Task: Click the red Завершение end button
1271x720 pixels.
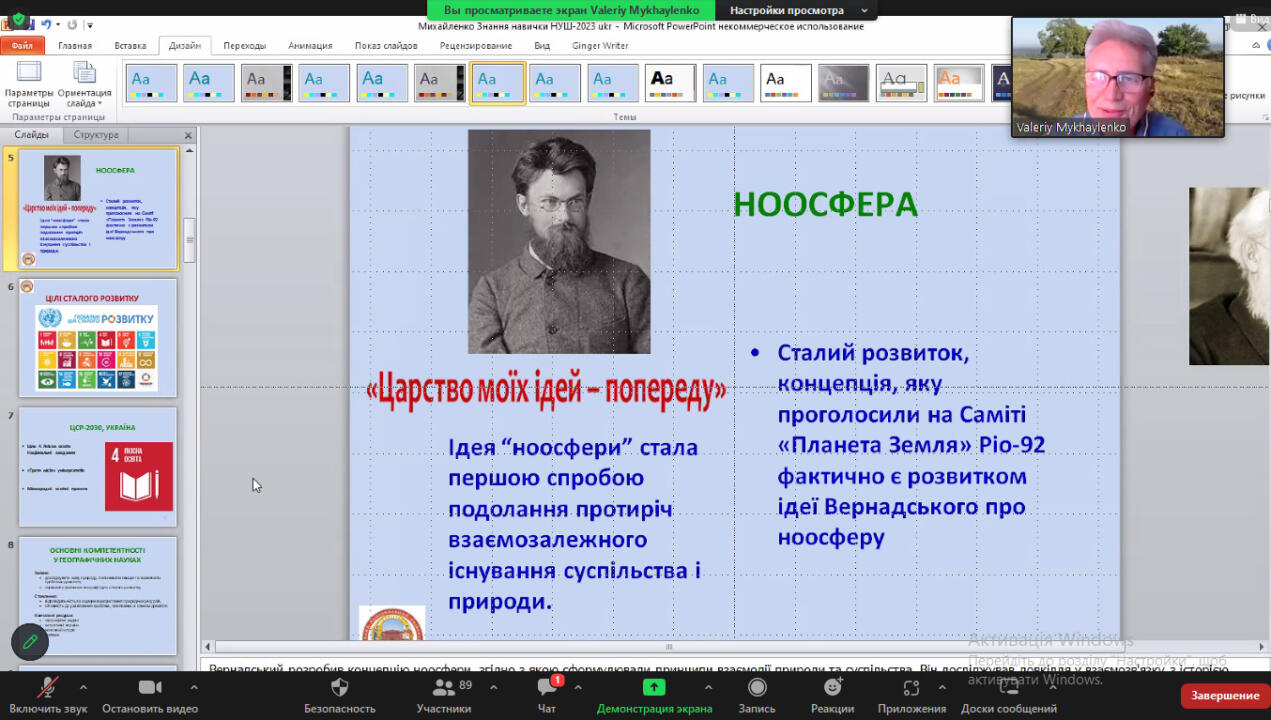Action: [x=1225, y=695]
